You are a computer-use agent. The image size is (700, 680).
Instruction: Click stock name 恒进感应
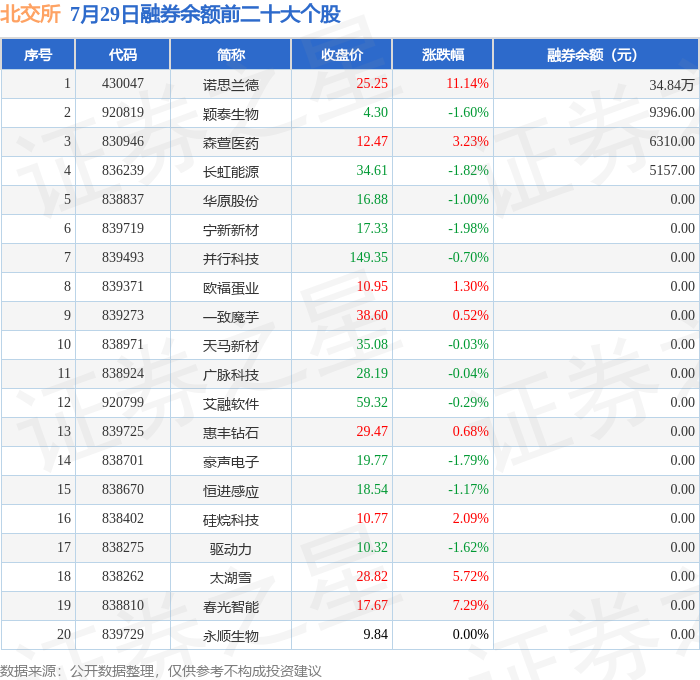coord(231,491)
